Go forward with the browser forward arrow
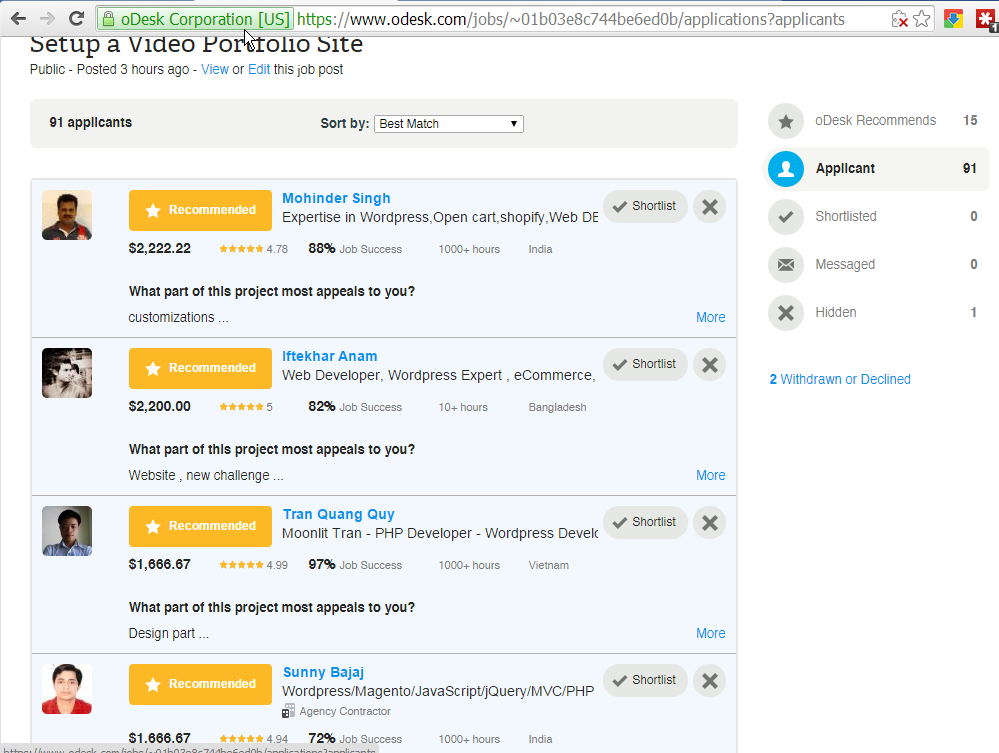The image size is (999, 753). coord(47,18)
